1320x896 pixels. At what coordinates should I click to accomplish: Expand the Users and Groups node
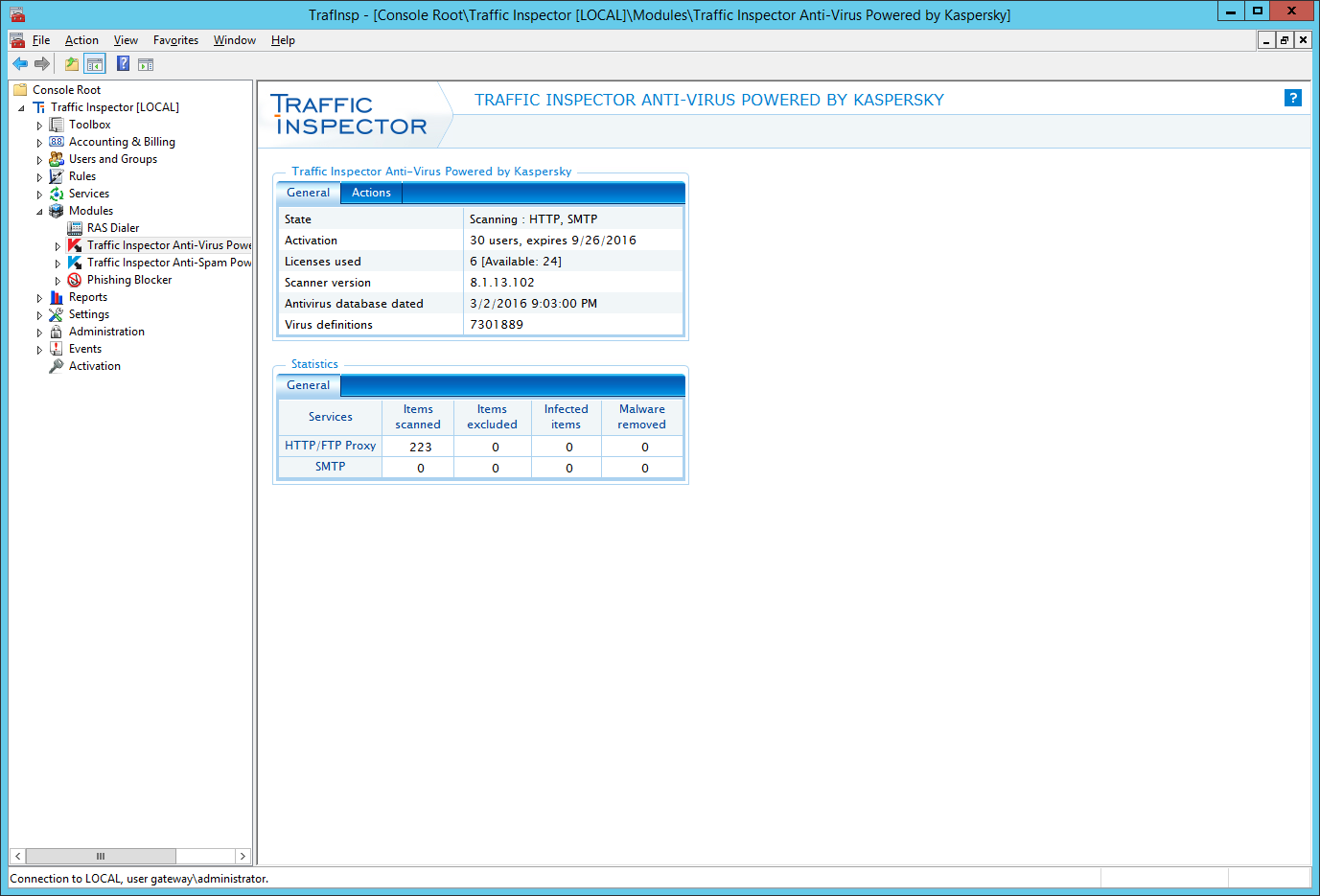(39, 160)
